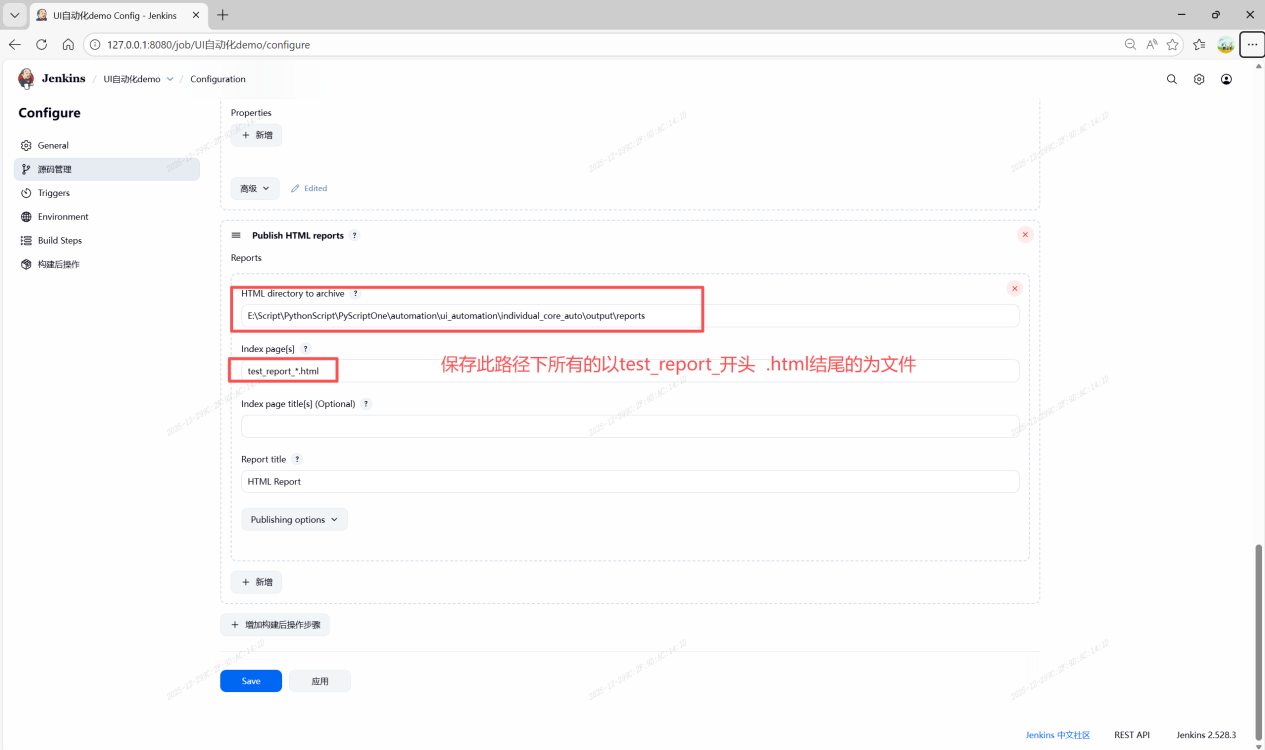Open the tab actions dropdown
The width and height of the screenshot is (1265, 750).
pos(14,15)
